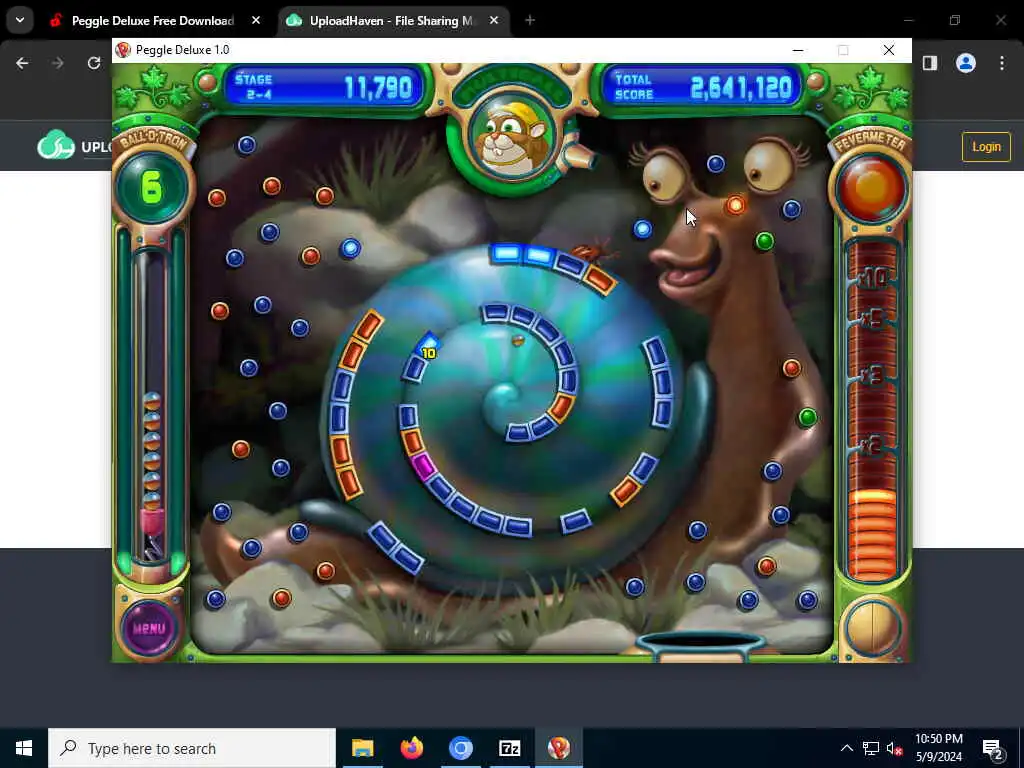Open Chrome from the taskbar
The height and width of the screenshot is (768, 1024).
coord(460,748)
